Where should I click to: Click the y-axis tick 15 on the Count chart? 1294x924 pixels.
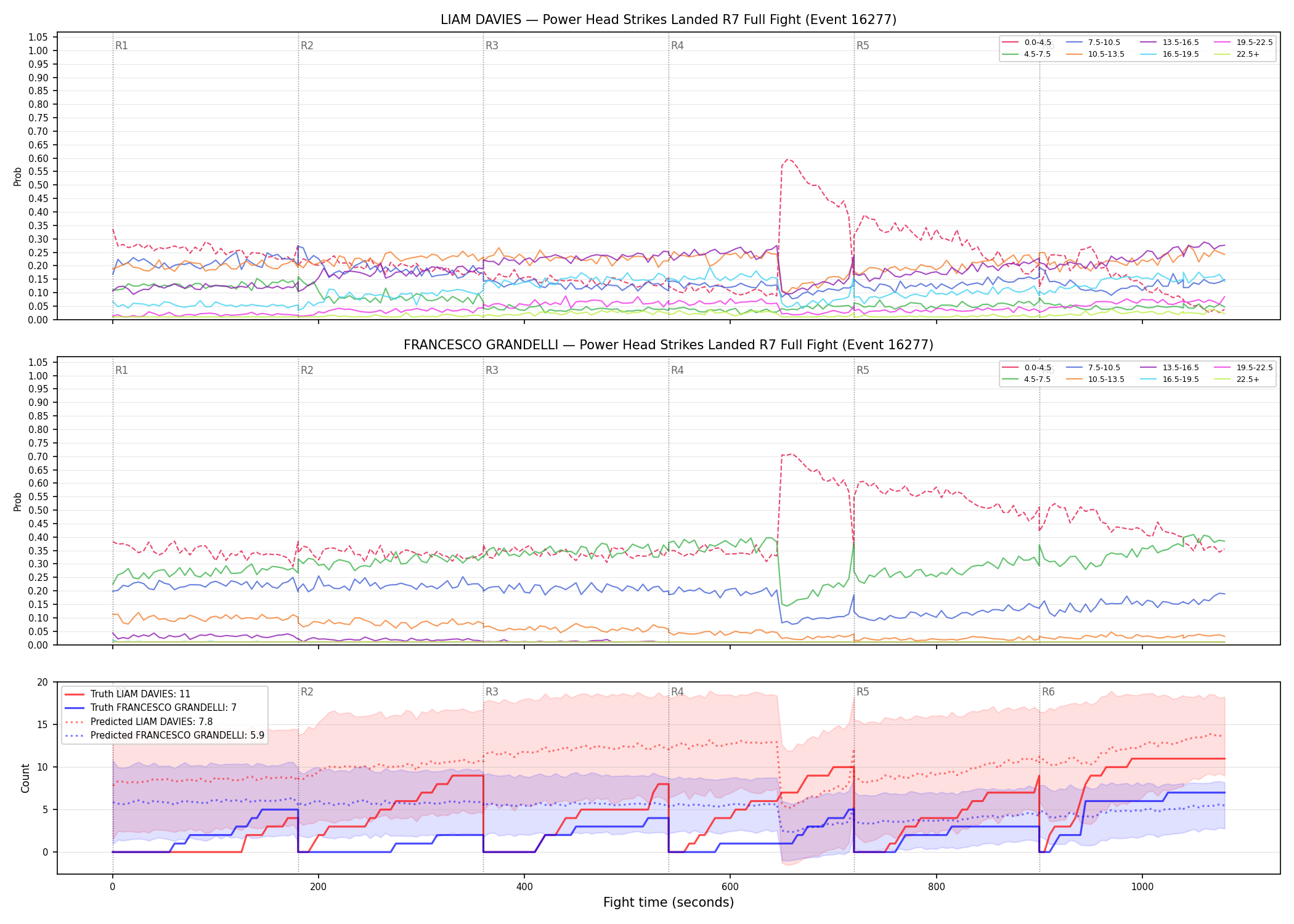tap(43, 724)
